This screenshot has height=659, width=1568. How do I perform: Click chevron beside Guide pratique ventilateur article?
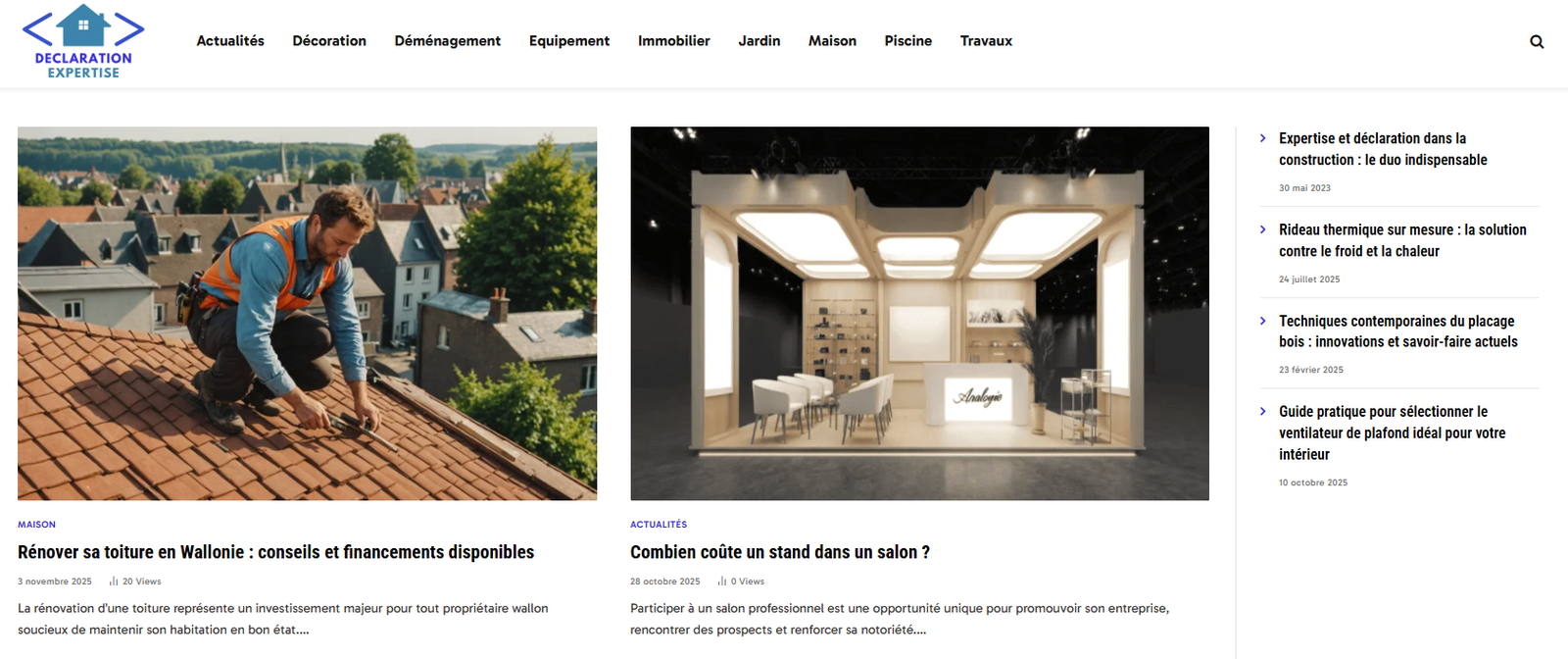1263,412
